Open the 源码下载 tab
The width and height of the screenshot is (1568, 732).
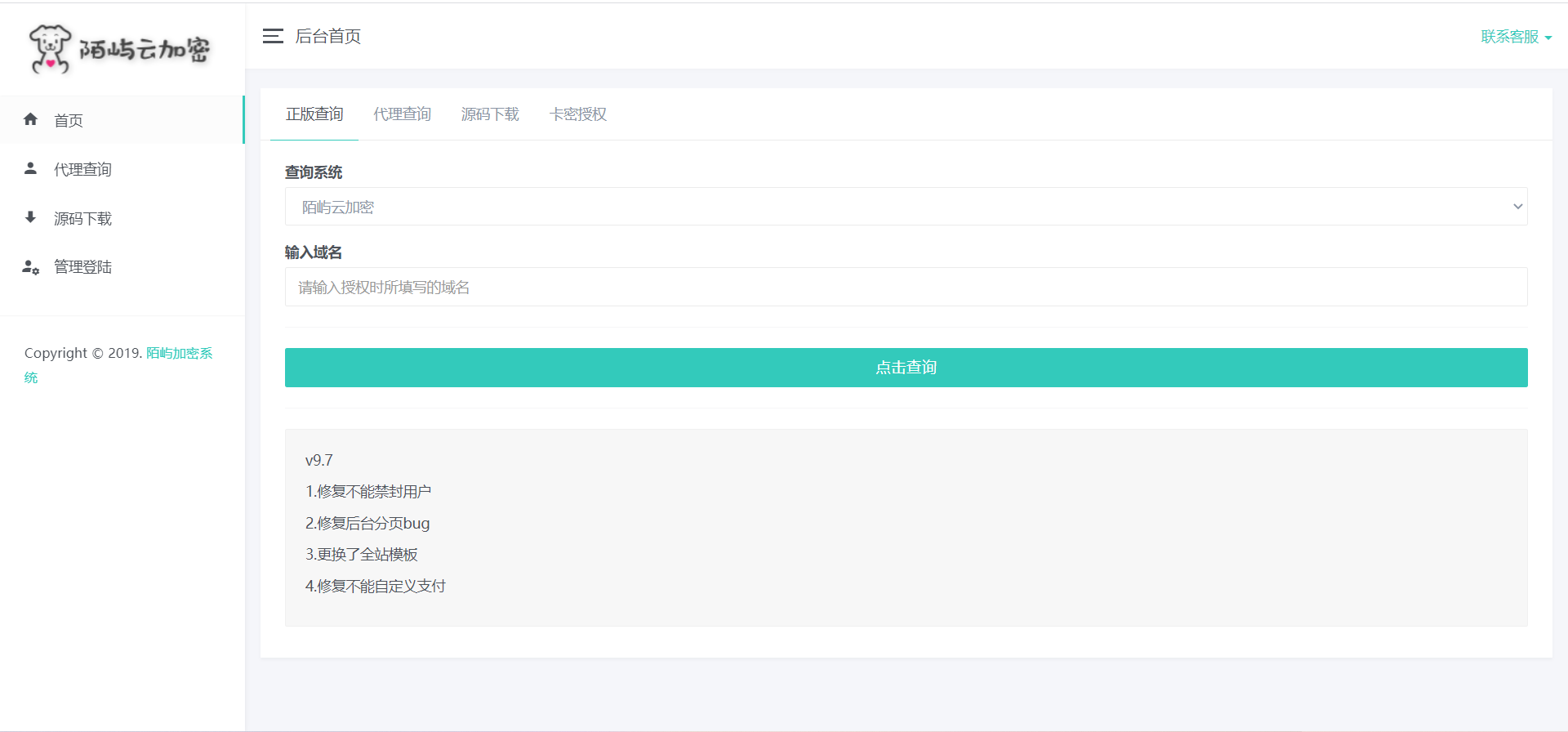(490, 114)
